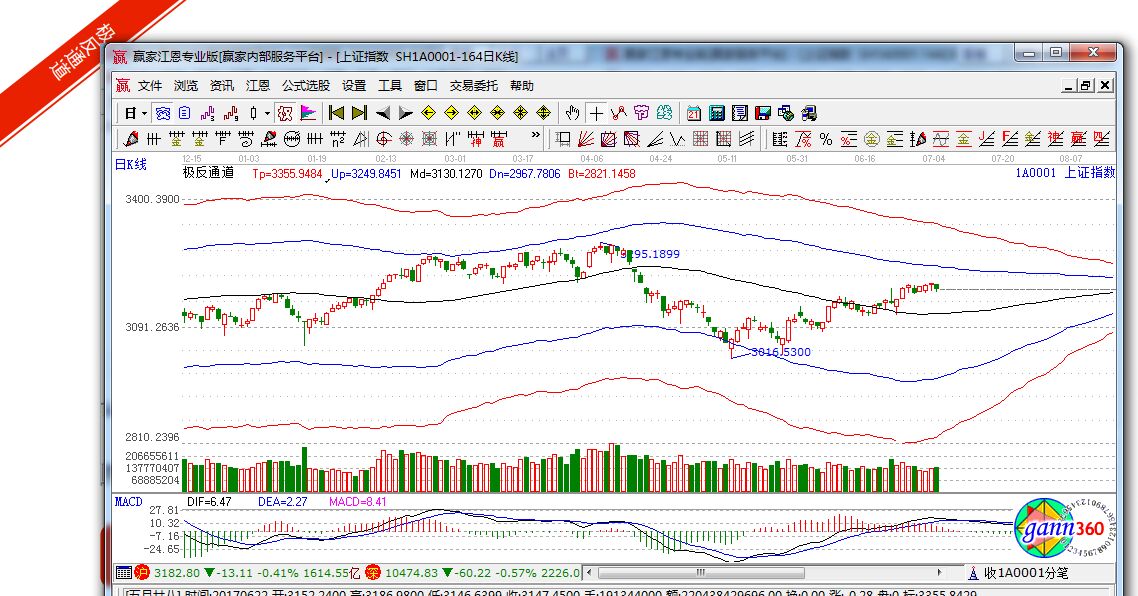Viewport: 1138px width, 596px height.
Task: Expand the toolbar overflow chevron
Action: pyautogui.click(x=535, y=136)
